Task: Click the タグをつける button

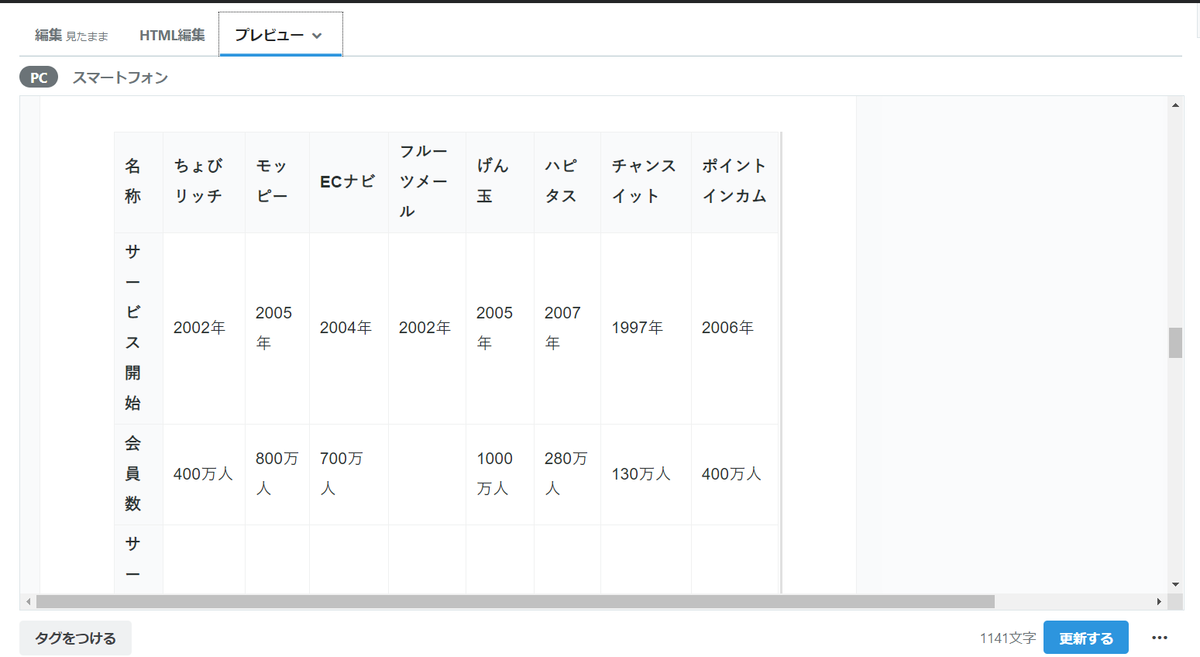Action: [75, 638]
